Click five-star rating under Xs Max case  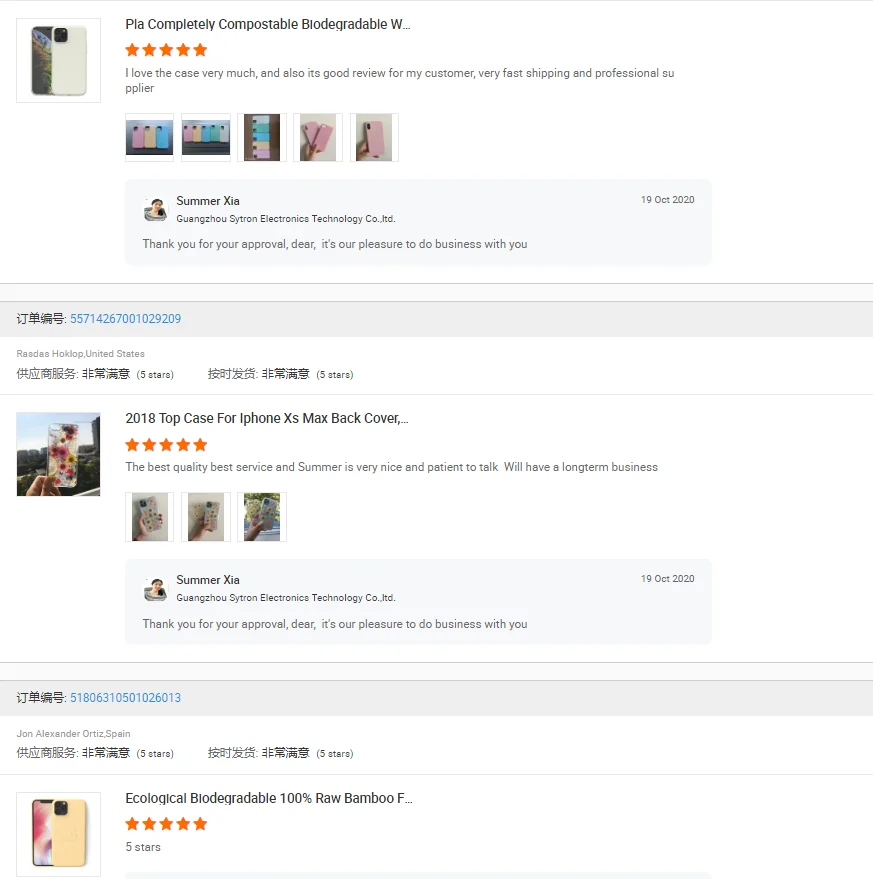166,445
